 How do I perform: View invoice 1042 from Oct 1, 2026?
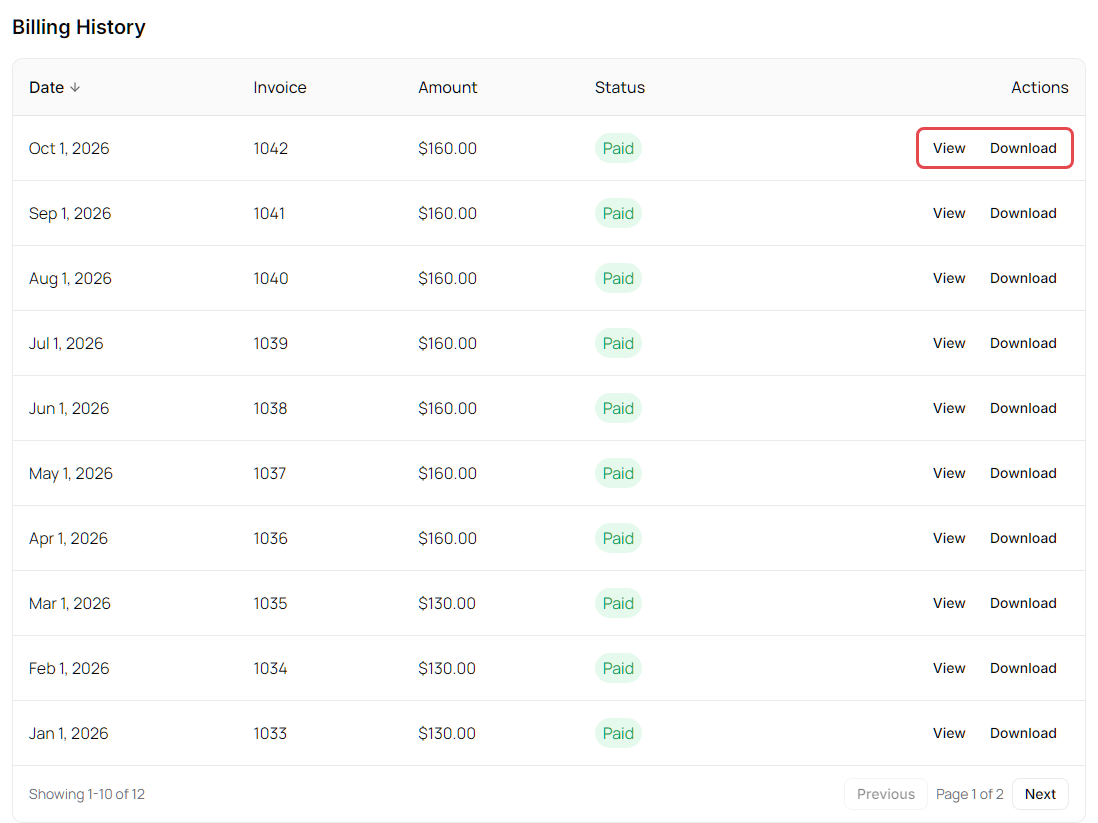point(949,148)
